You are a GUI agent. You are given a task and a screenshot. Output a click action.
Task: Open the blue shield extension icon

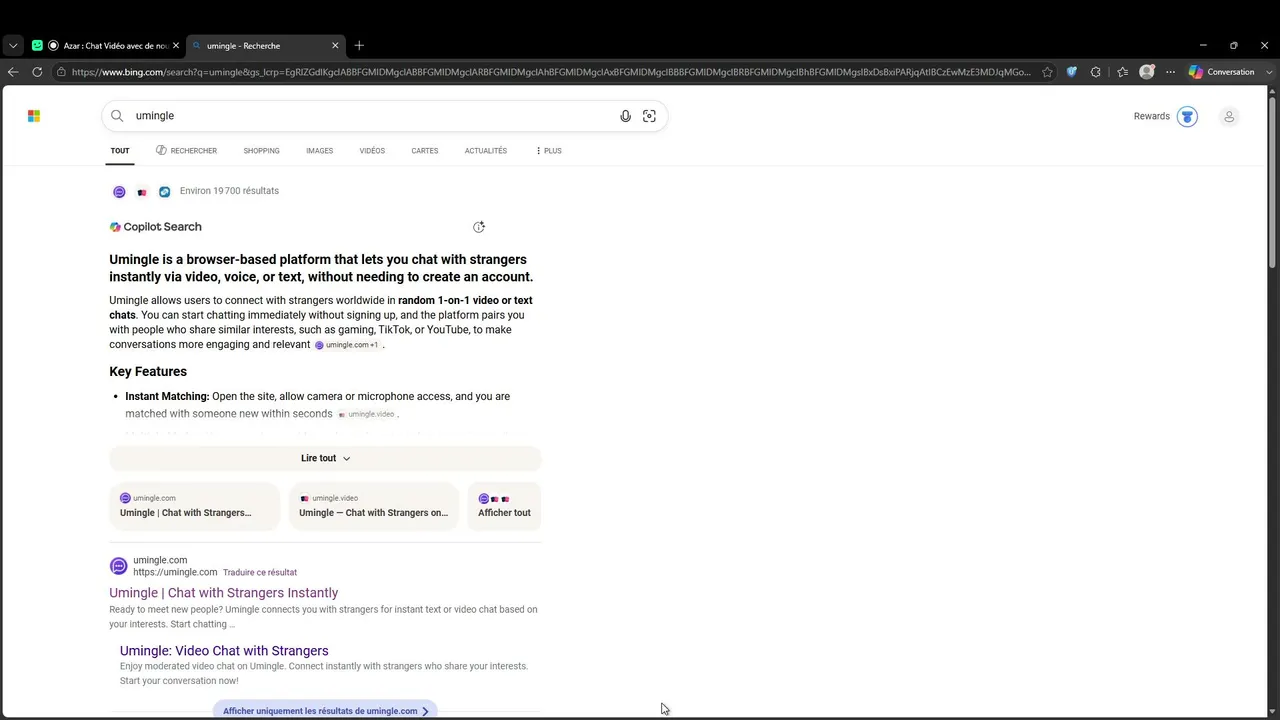1072,72
